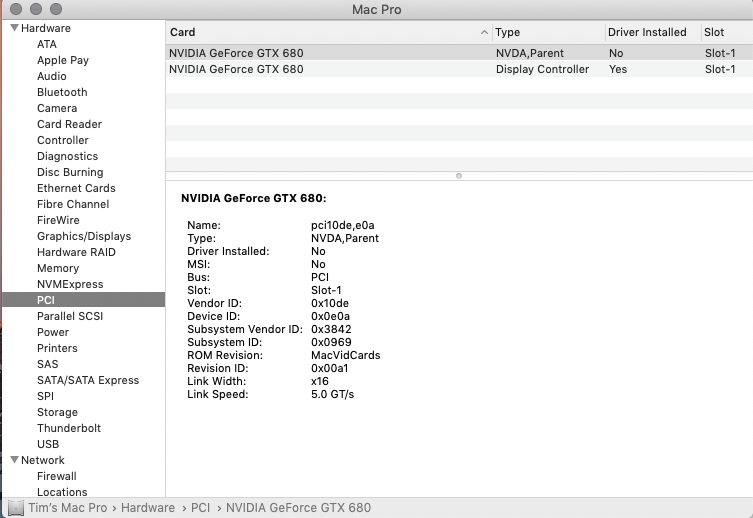The width and height of the screenshot is (753, 518).
Task: Open the Bluetooth hardware entry
Action: point(62,92)
